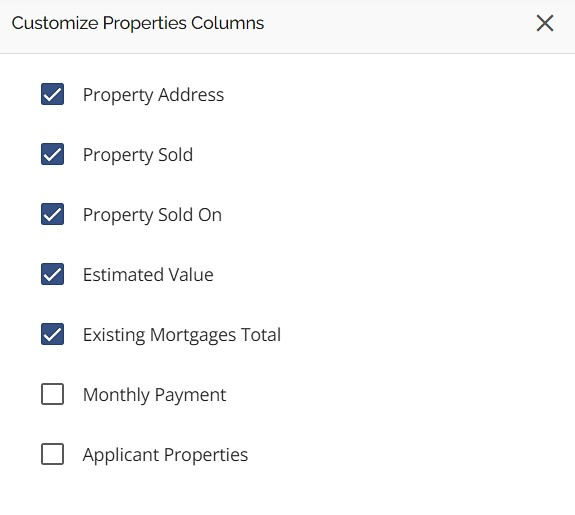Image resolution: width=575 pixels, height=515 pixels.
Task: Disable the Property Sold column checkbox
Action: pos(52,154)
